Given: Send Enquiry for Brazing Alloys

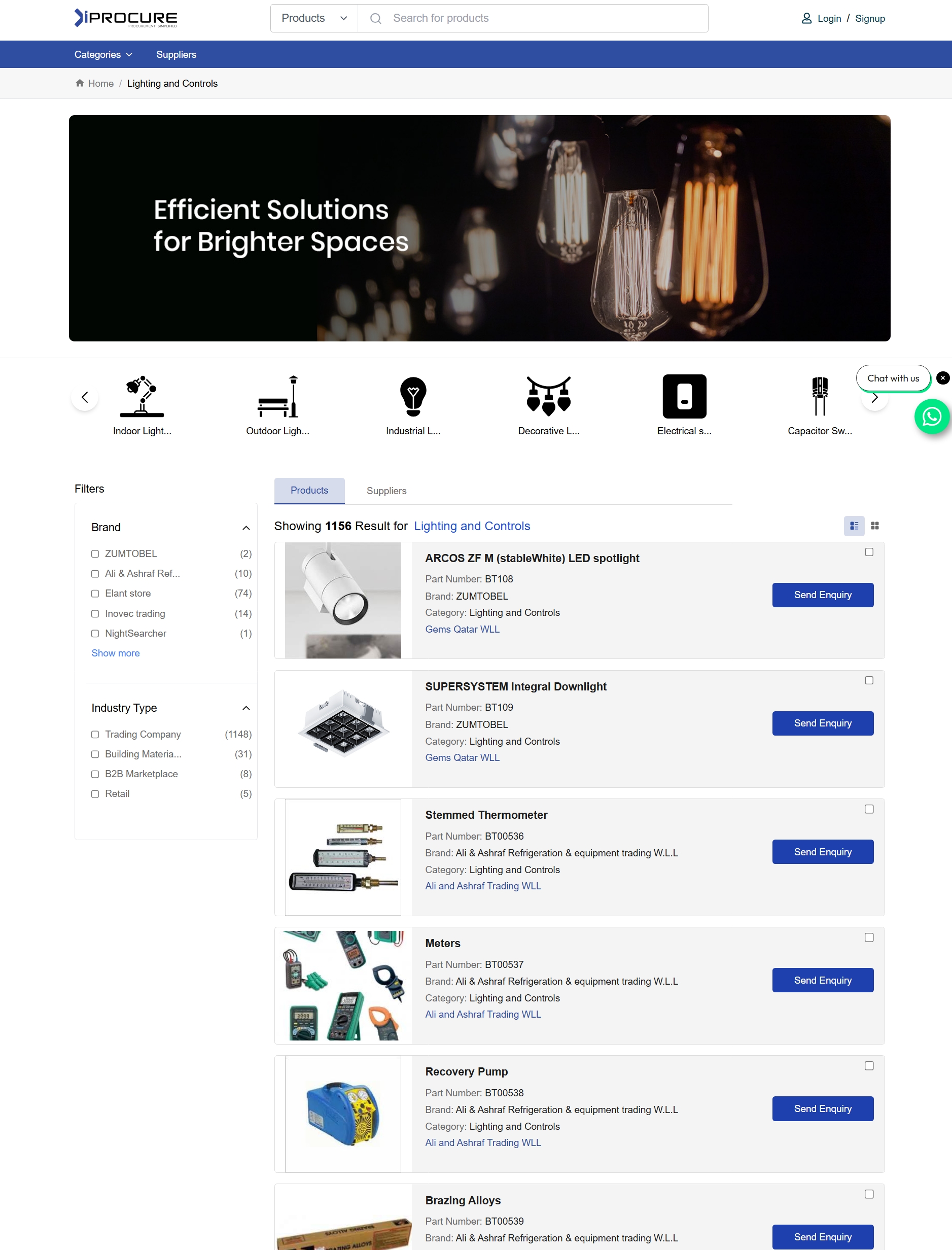Looking at the screenshot, I should pos(823,1237).
